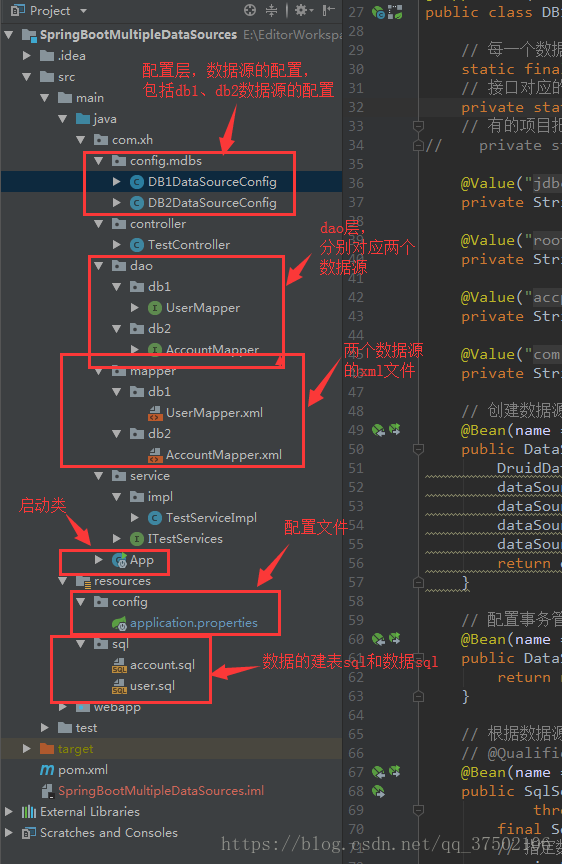Click the DB1DataSourceConfig class icon
This screenshot has width=562, height=864.
137,182
